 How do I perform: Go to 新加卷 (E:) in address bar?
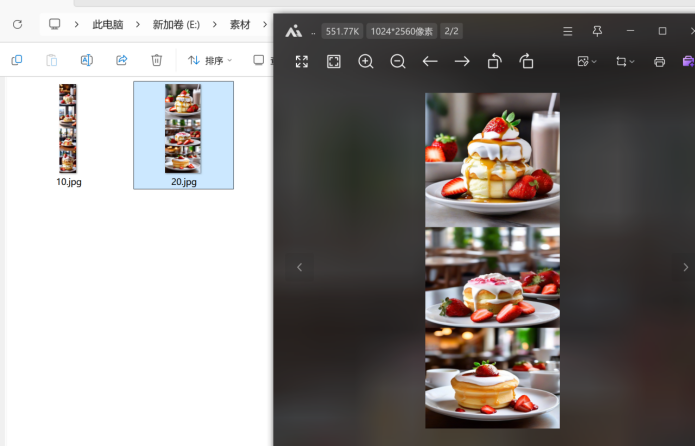[176, 24]
